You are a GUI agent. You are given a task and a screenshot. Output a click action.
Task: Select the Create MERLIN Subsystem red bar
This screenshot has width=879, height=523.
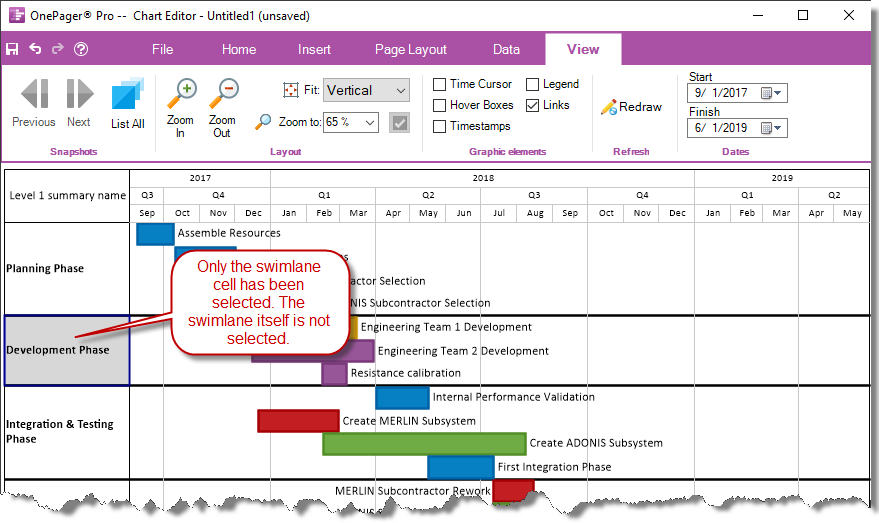[298, 421]
